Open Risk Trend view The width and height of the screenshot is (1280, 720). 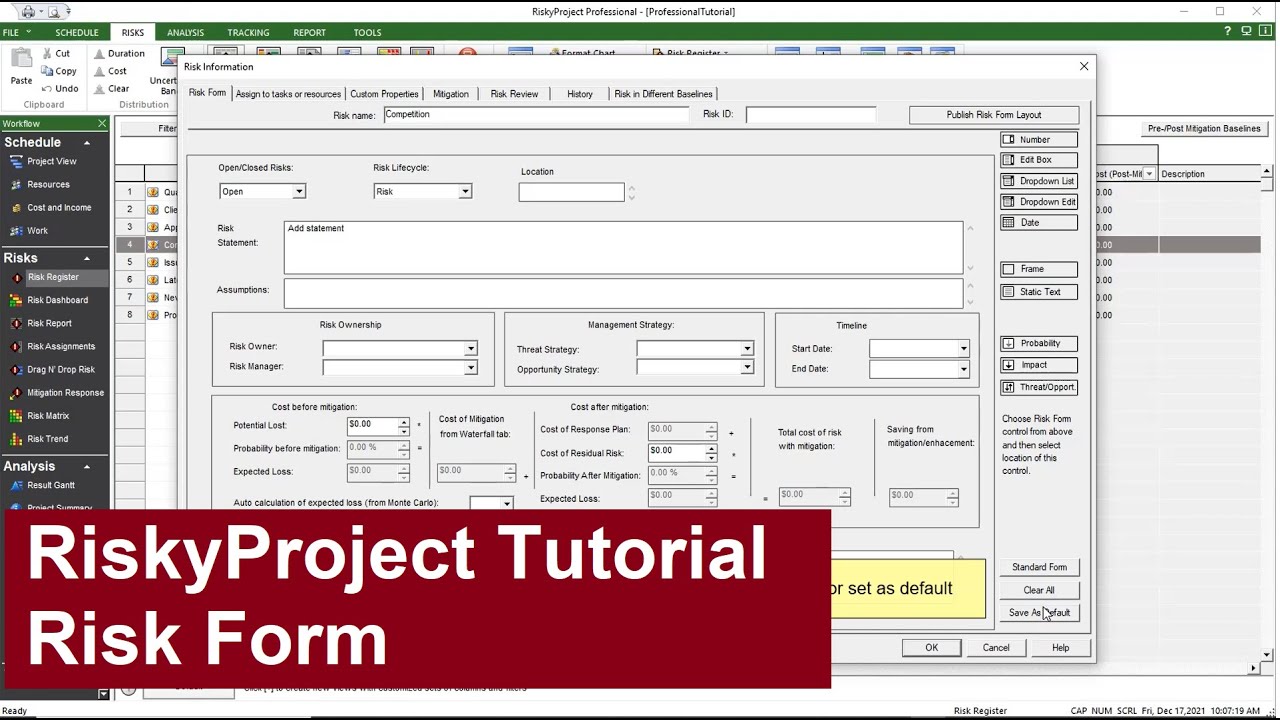coord(48,438)
